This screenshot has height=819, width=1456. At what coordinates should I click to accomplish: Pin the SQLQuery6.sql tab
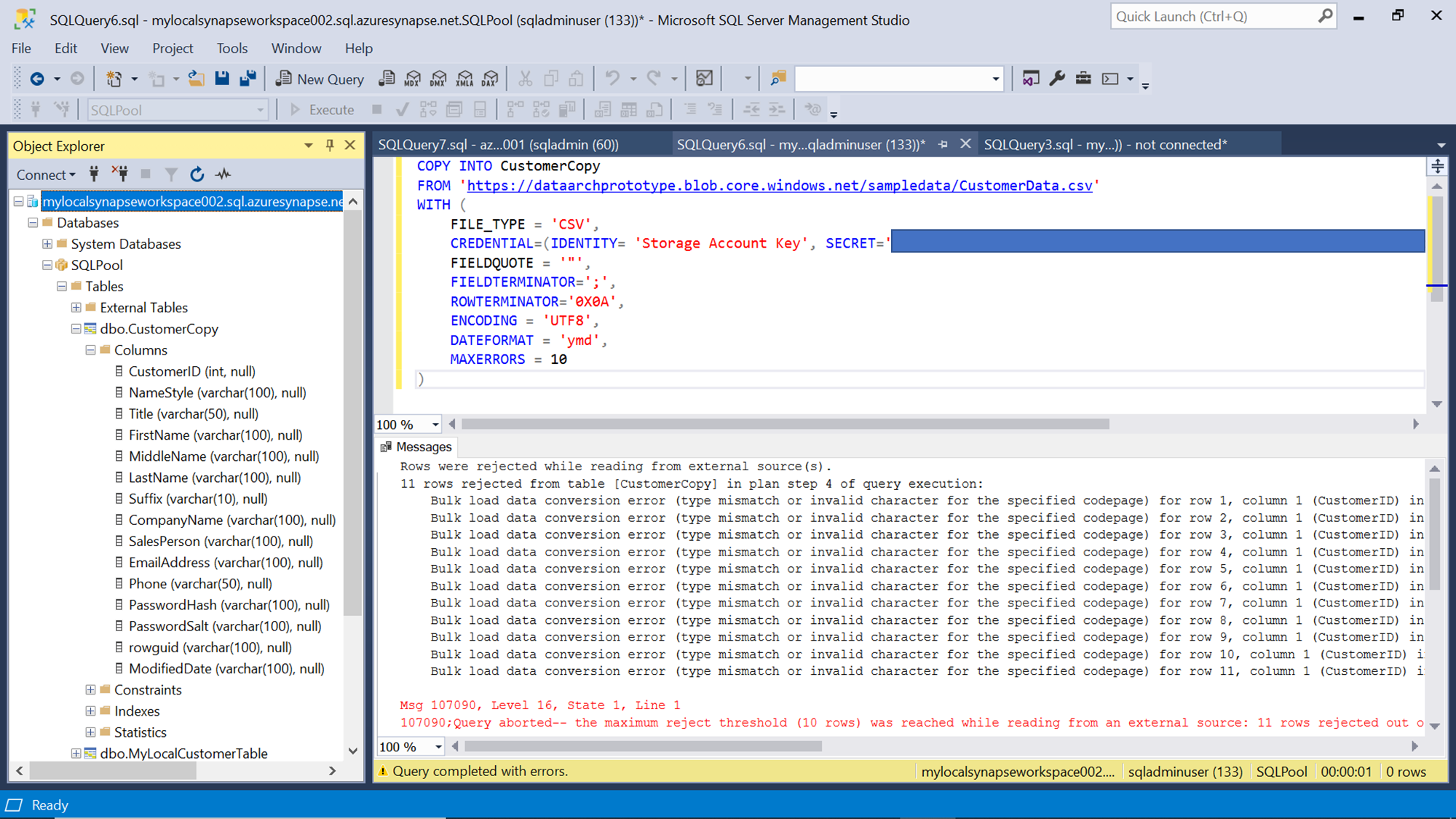coord(943,145)
